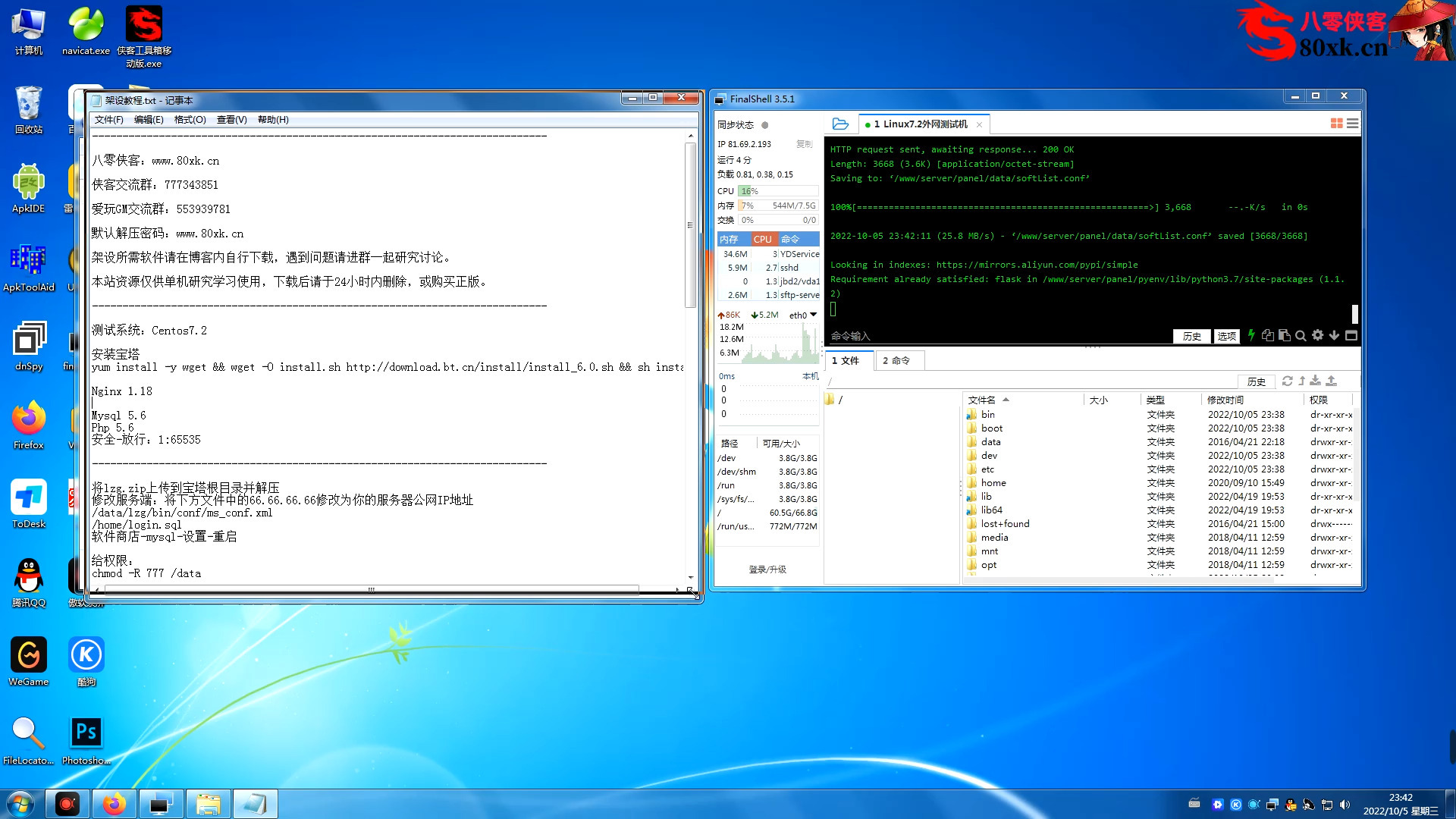Expand the /etc folder in FinalShell panel

click(x=987, y=469)
